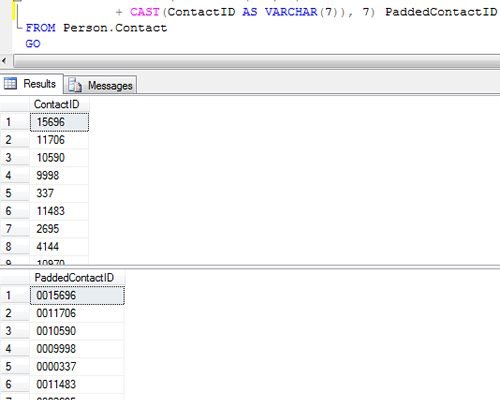Select cell containing 337
The image size is (500, 400).
[x=59, y=193]
